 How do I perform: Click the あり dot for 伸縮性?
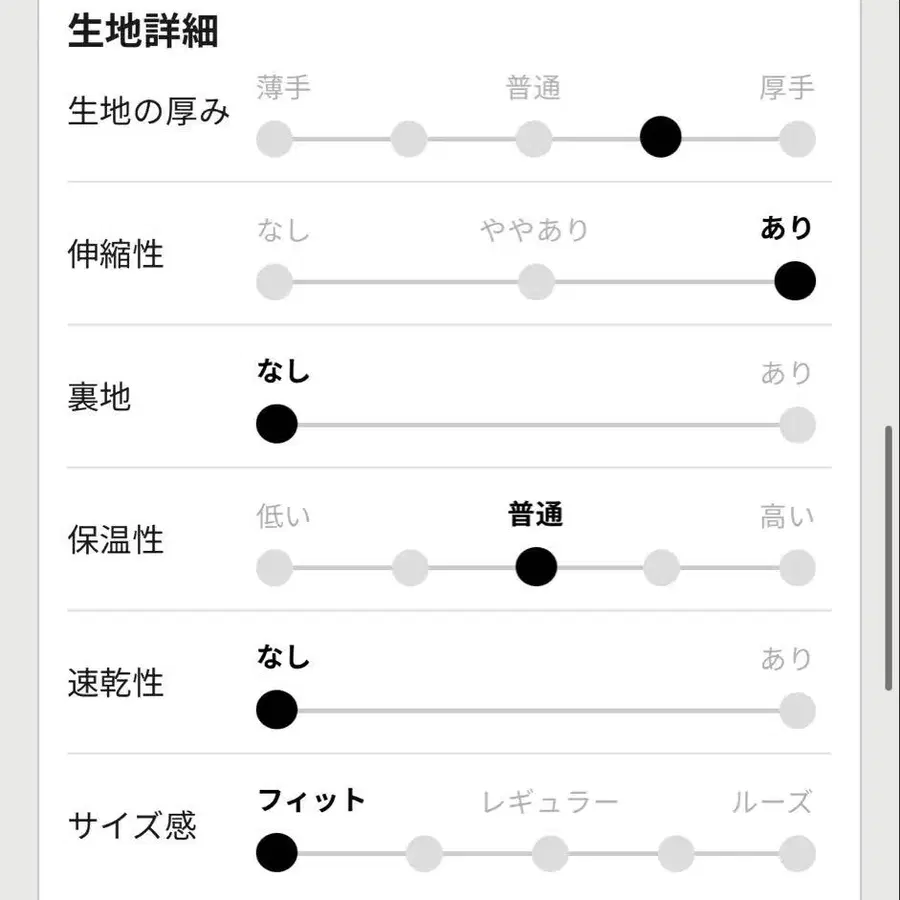coord(795,281)
